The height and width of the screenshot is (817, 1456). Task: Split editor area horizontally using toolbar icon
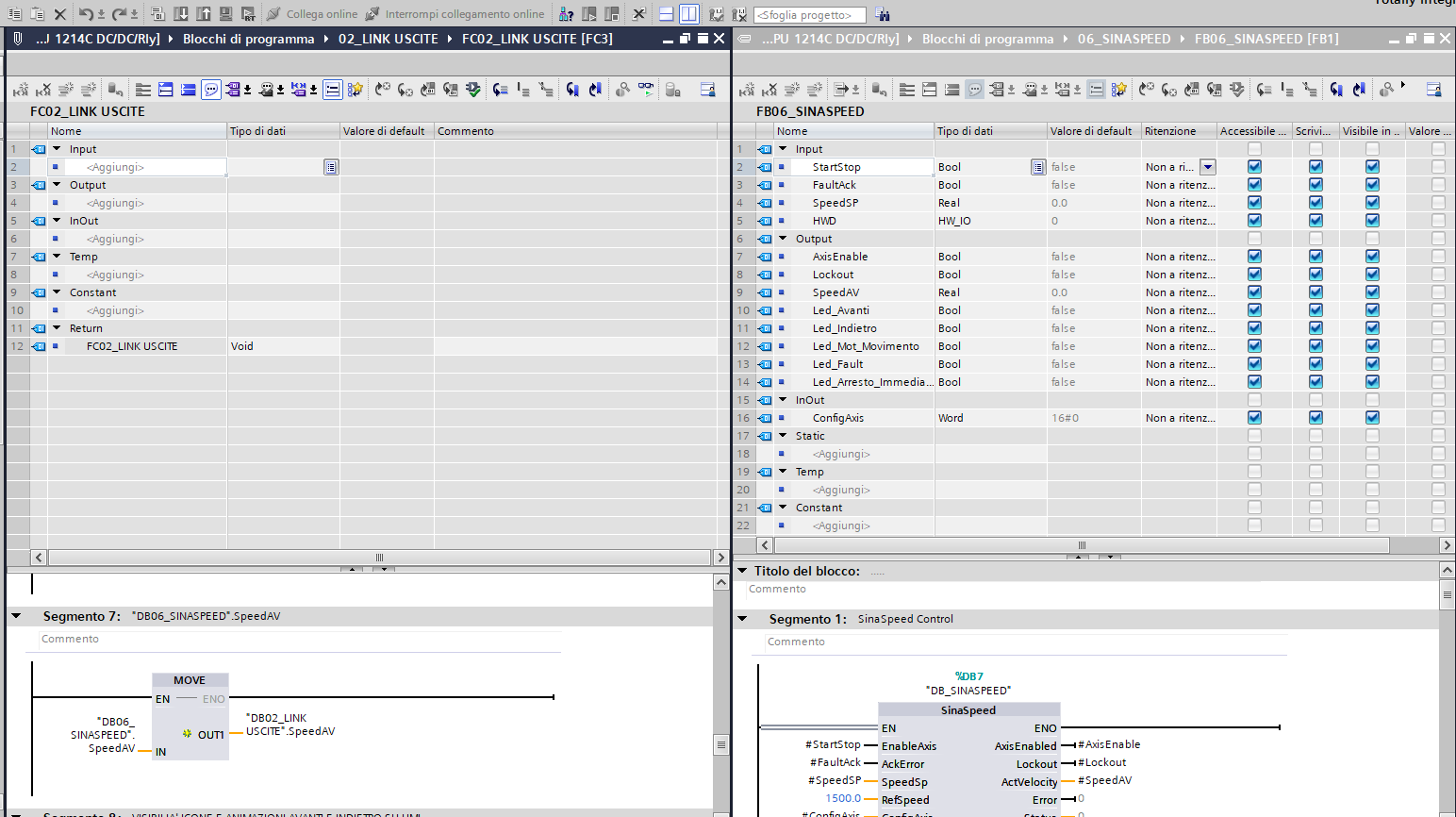click(x=667, y=14)
